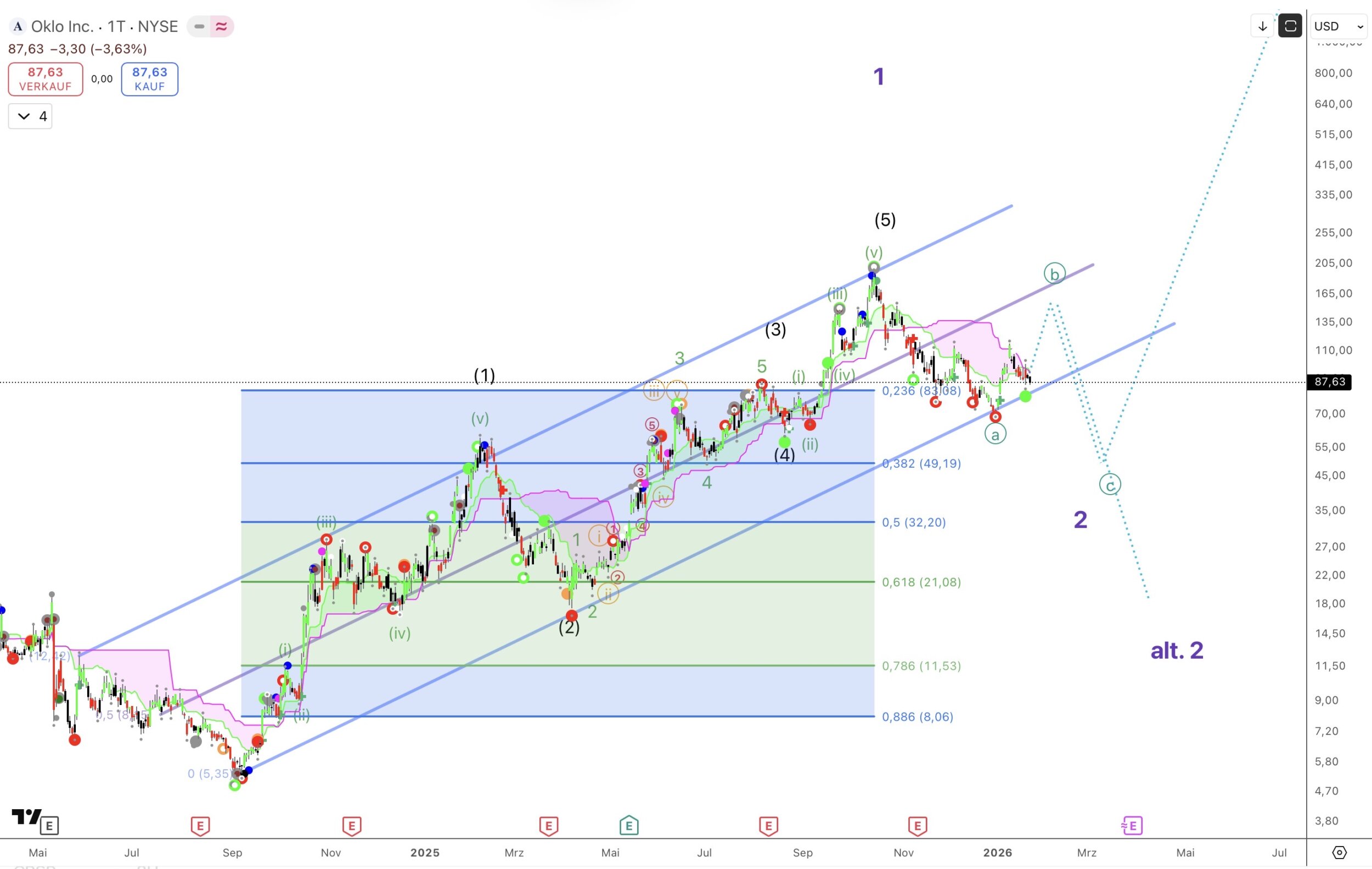Screen dimensions: 1372x869
Task: Click the red VERKAUF sell button
Action: click(x=46, y=79)
